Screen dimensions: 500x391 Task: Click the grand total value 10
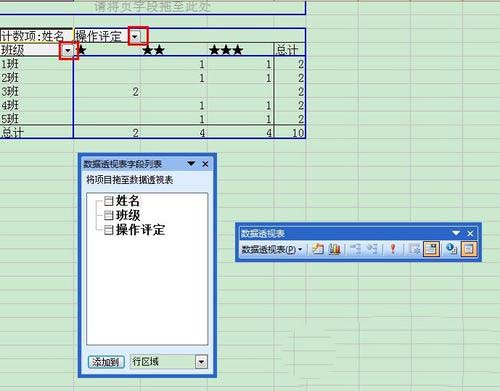298,133
